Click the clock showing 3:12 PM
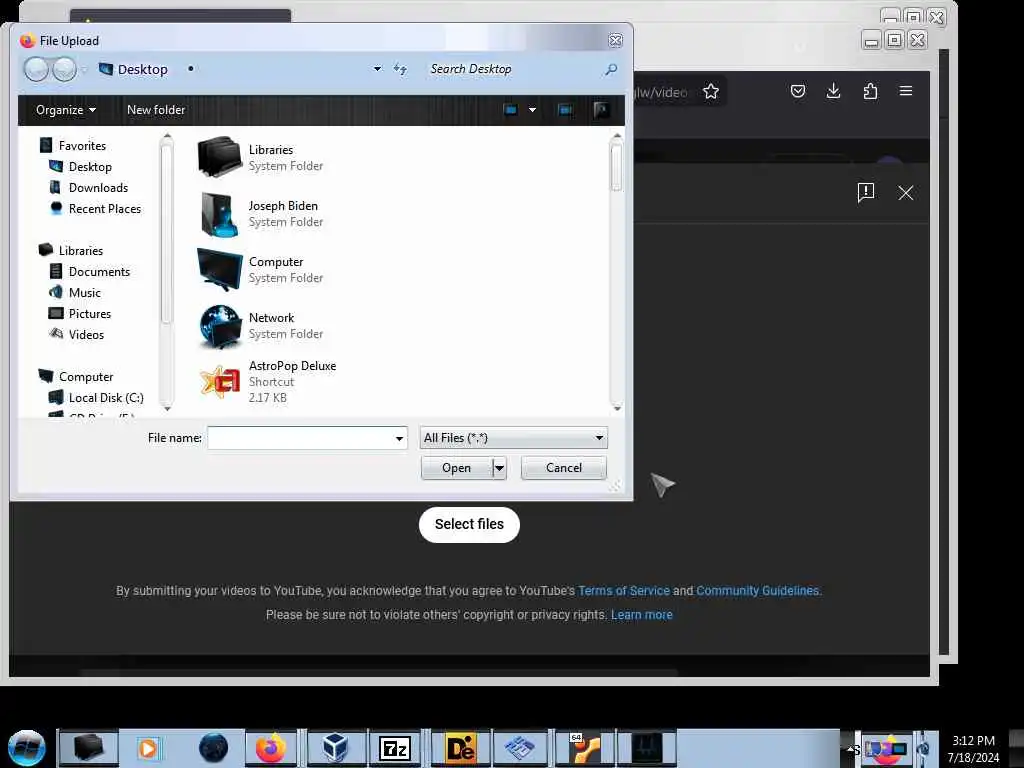 click(973, 741)
